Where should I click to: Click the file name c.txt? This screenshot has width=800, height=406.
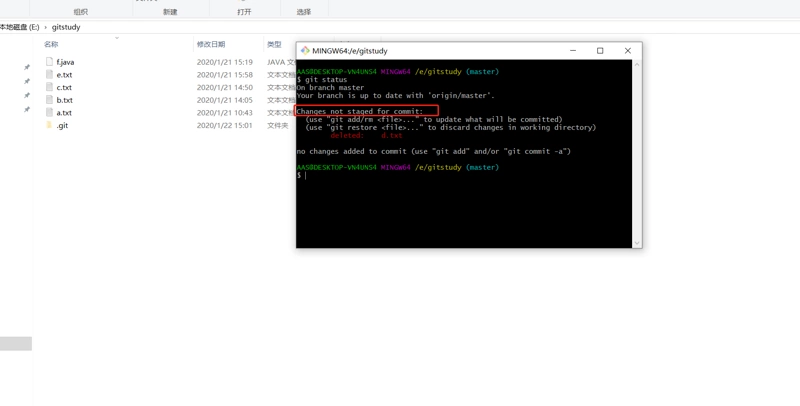coord(64,88)
